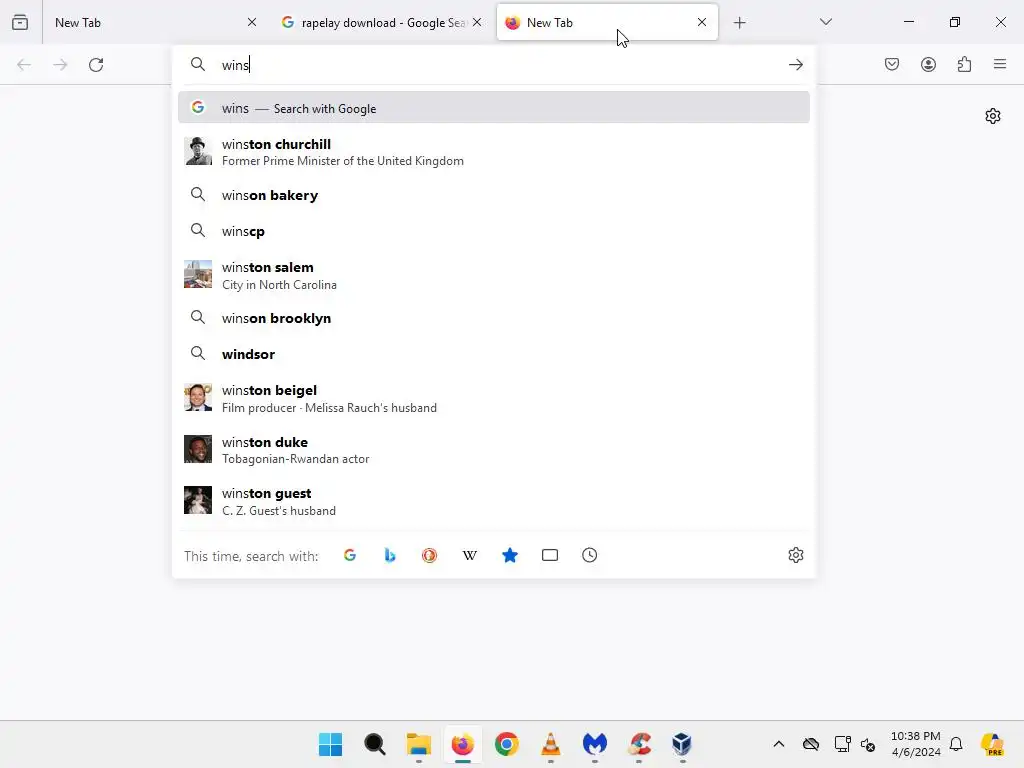Open Google Chrome from taskbar
The image size is (1024, 768).
(507, 744)
